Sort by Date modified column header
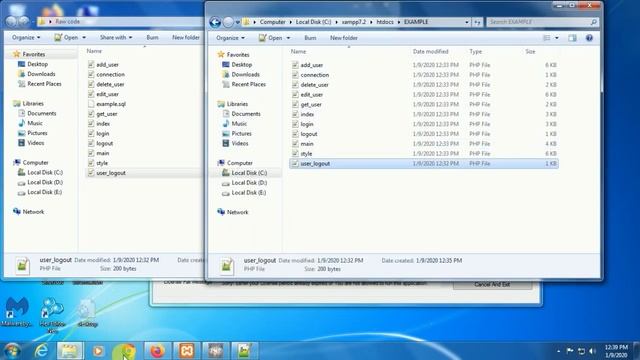640x360 pixels. [x=431, y=52]
